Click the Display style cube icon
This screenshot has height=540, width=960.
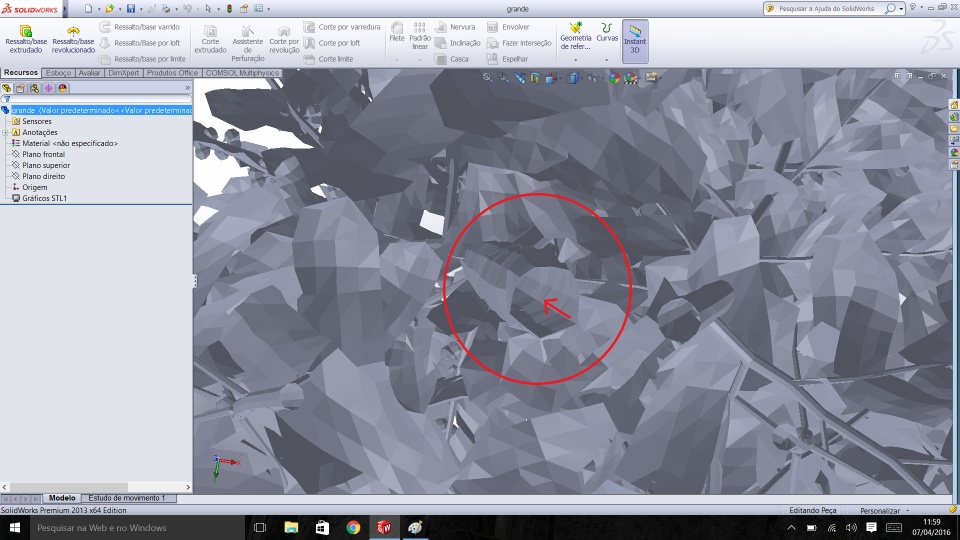(x=572, y=78)
